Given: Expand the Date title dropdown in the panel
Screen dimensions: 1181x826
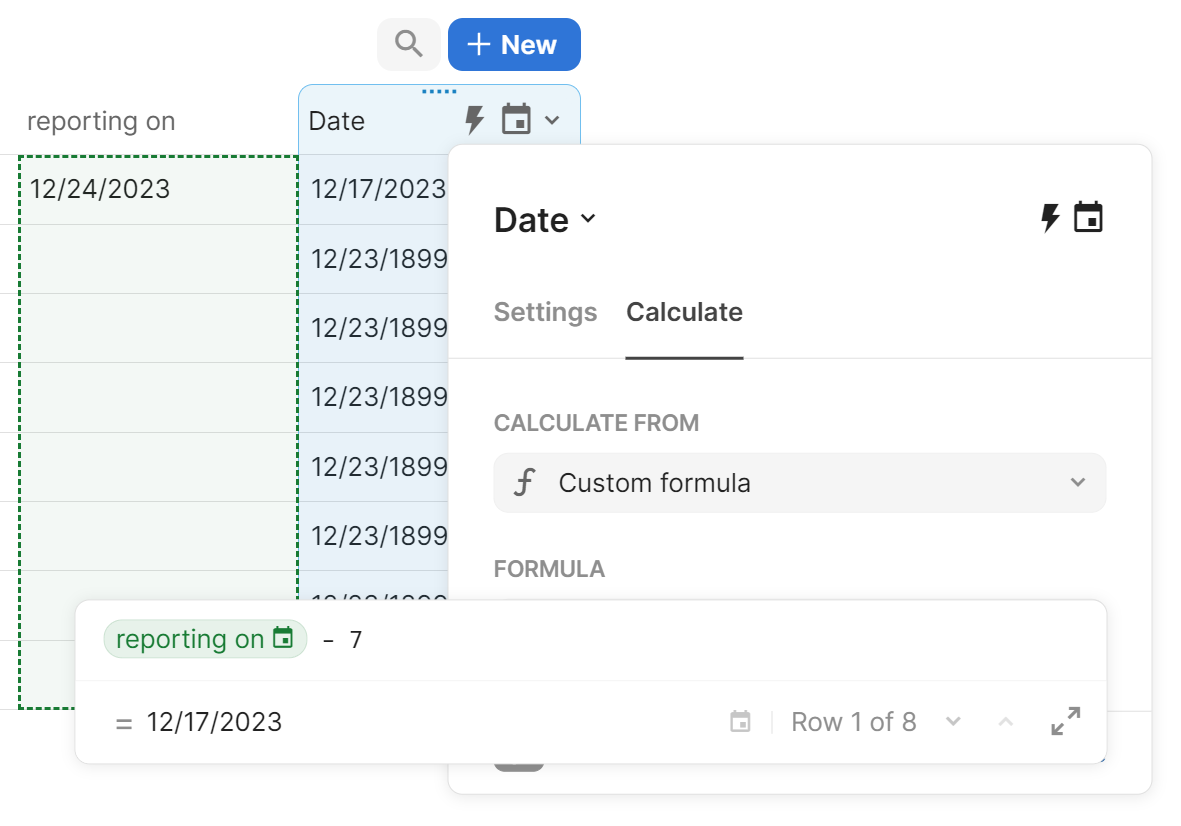Looking at the screenshot, I should 588,219.
